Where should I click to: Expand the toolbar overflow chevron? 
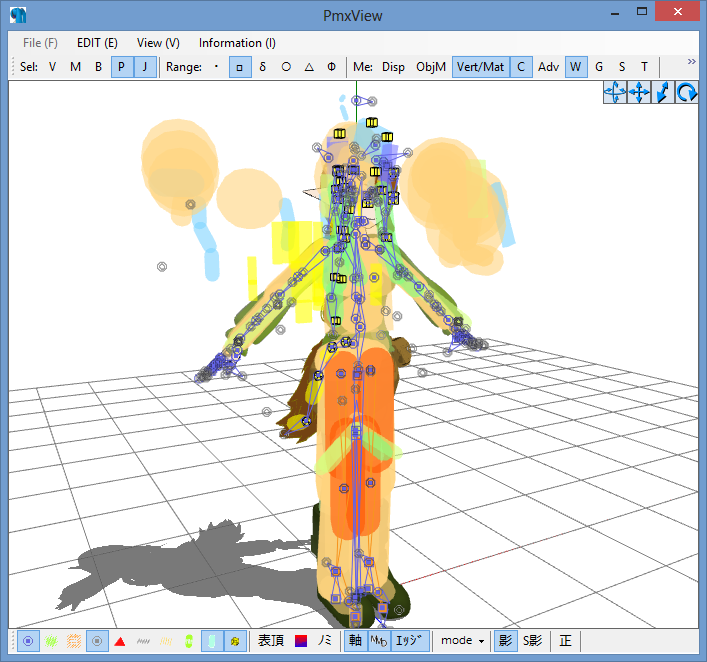pos(692,62)
